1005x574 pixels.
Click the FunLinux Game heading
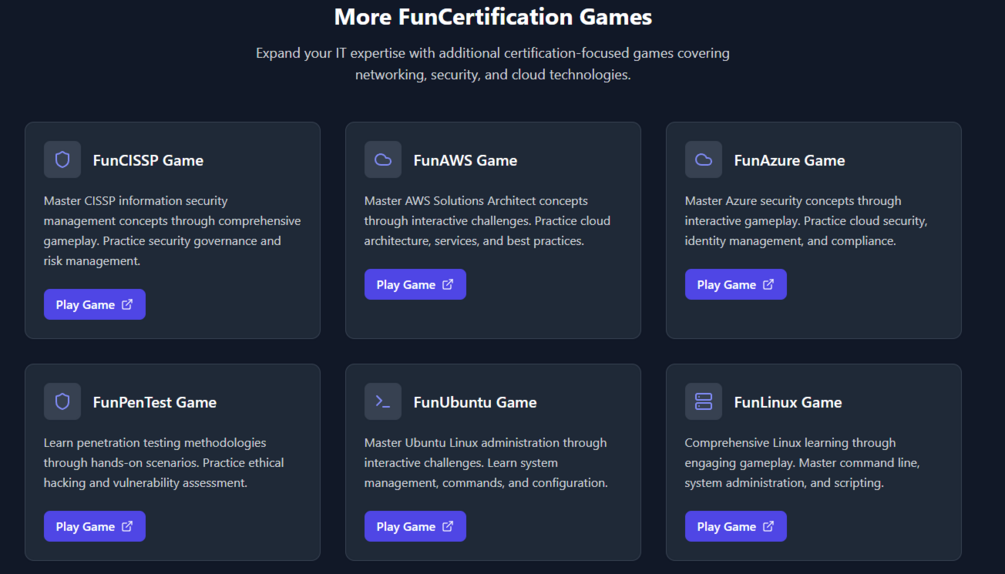(x=788, y=402)
